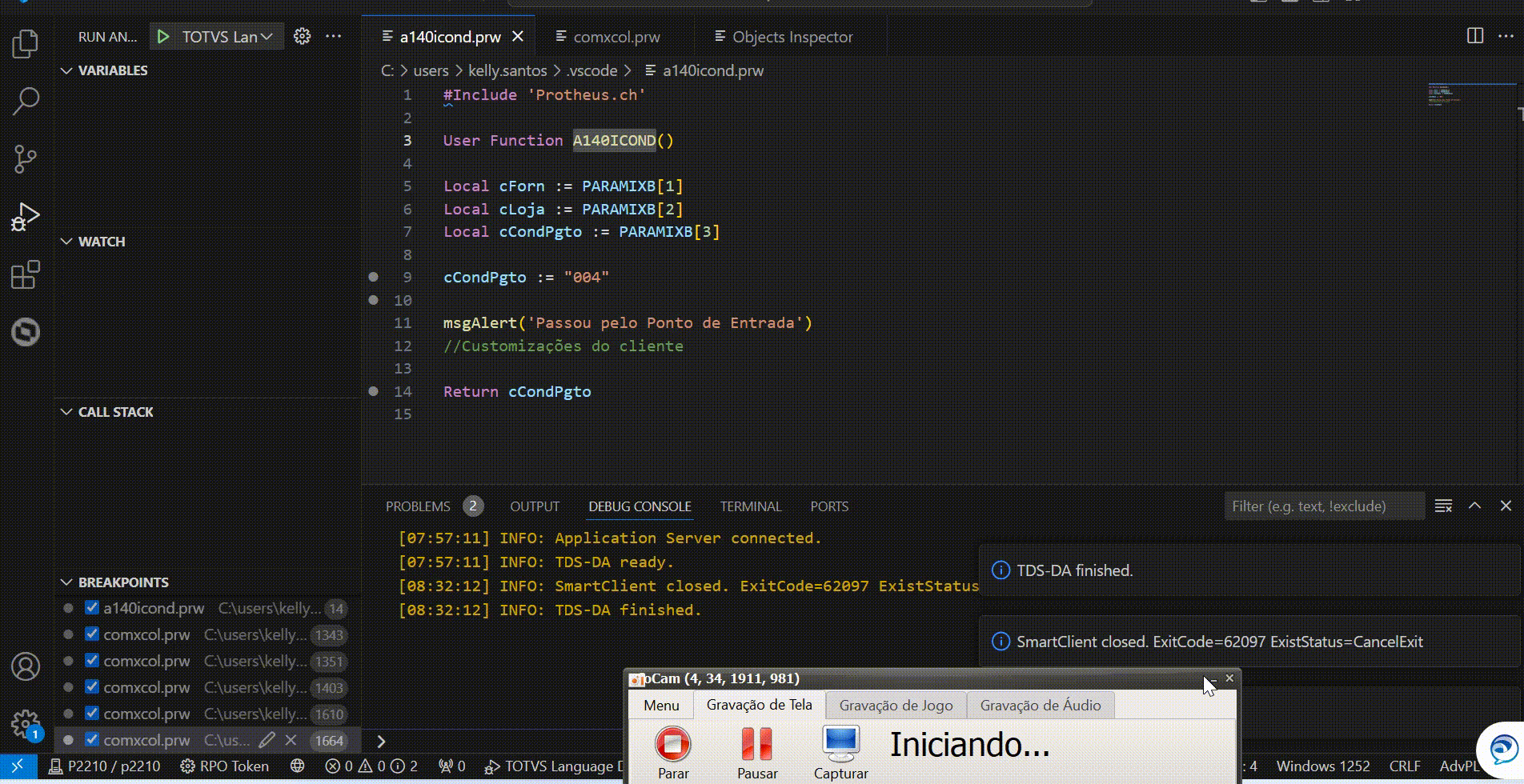
Task: Toggle the breakpoint dot on line 10
Action: (x=373, y=300)
